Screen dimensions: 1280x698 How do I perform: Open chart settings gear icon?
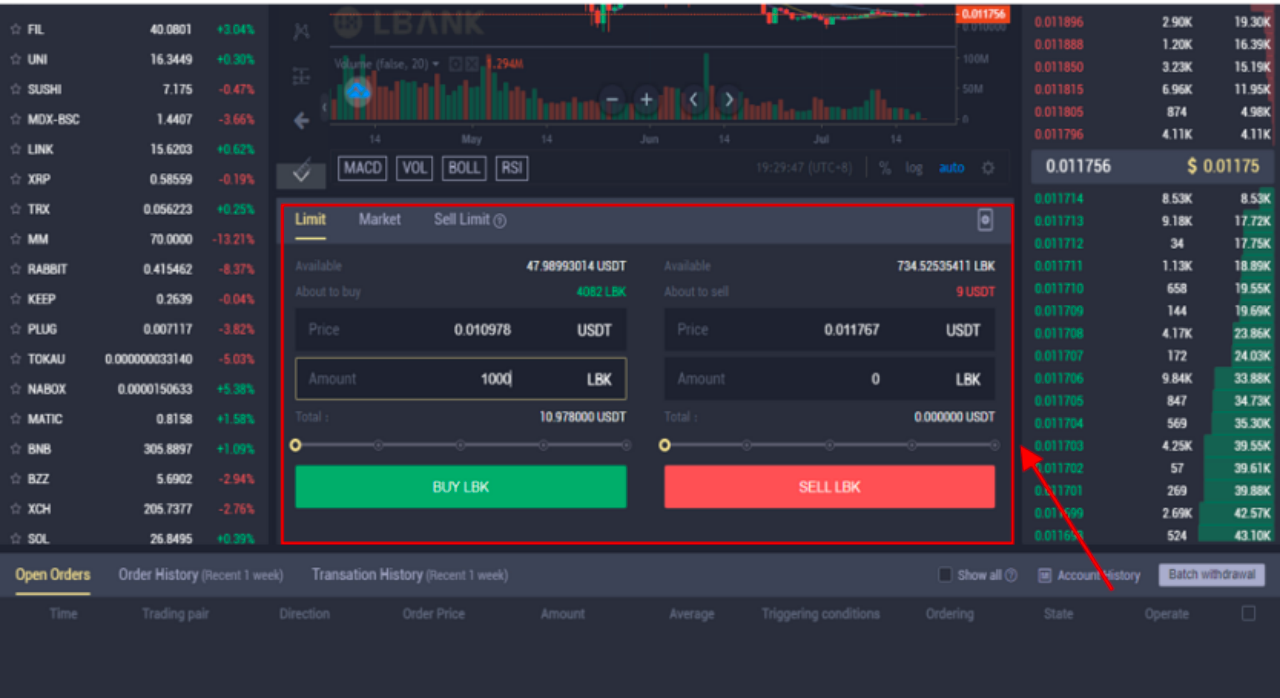[989, 168]
